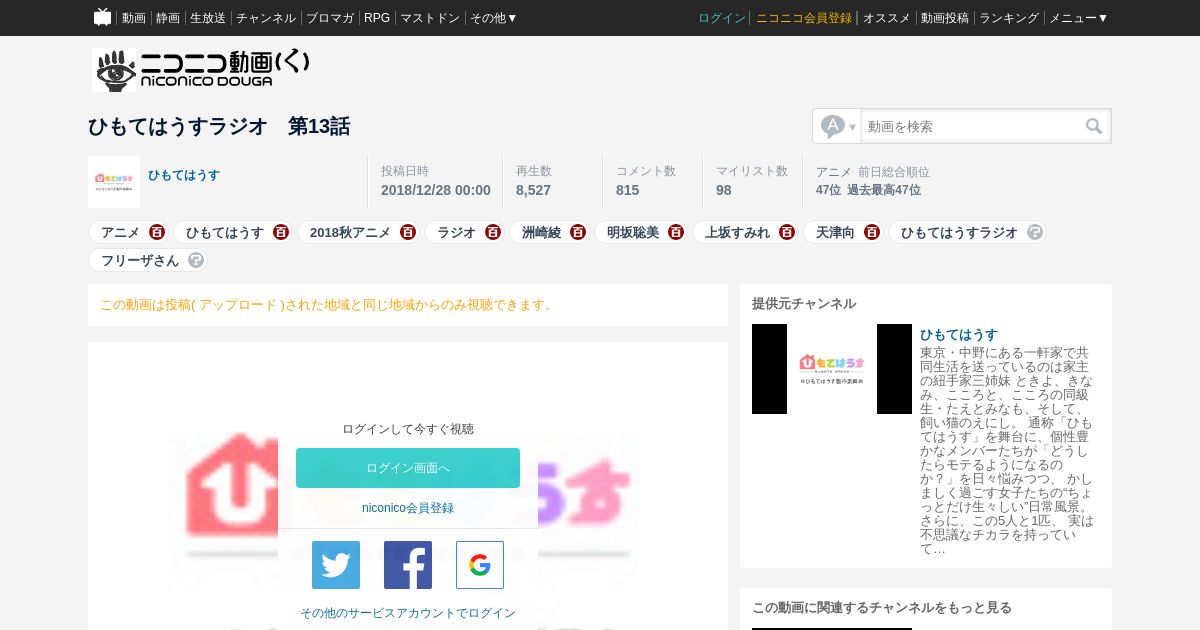Click the 上坂すみれ tag
Image resolution: width=1200 pixels, height=630 pixels.
(x=737, y=232)
